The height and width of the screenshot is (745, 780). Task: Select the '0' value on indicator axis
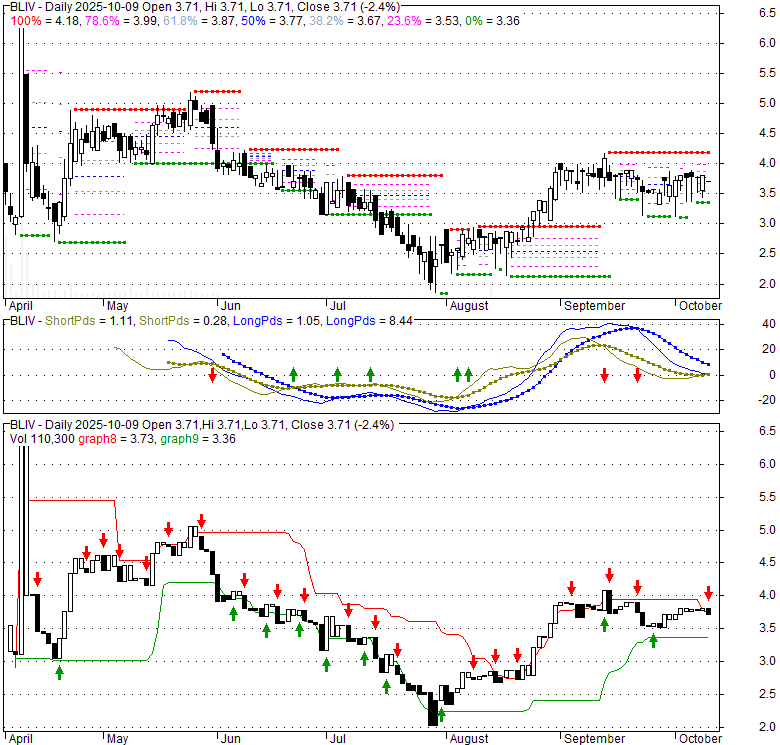click(x=773, y=374)
